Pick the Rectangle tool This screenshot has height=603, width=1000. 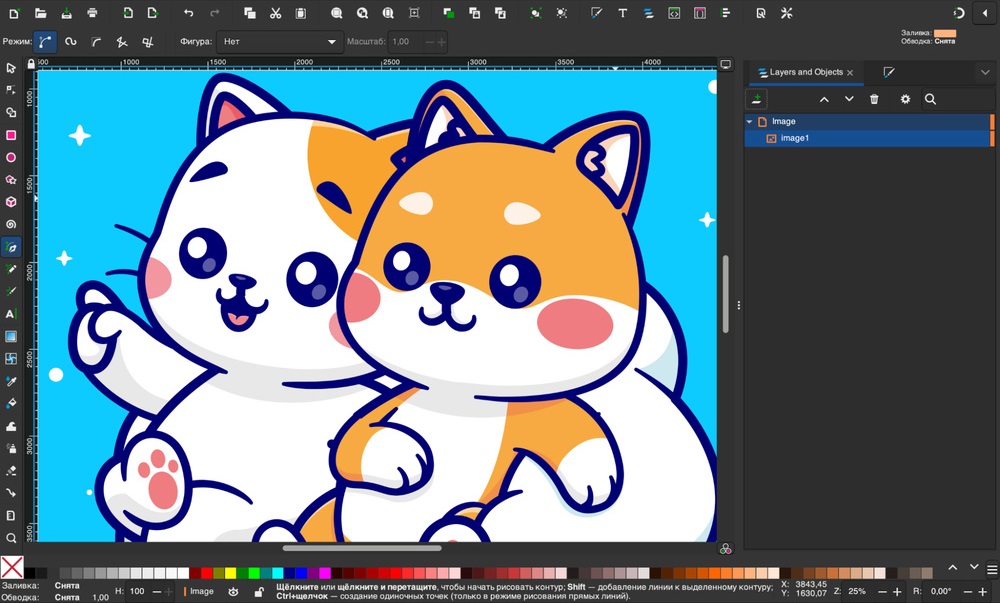tap(12, 134)
